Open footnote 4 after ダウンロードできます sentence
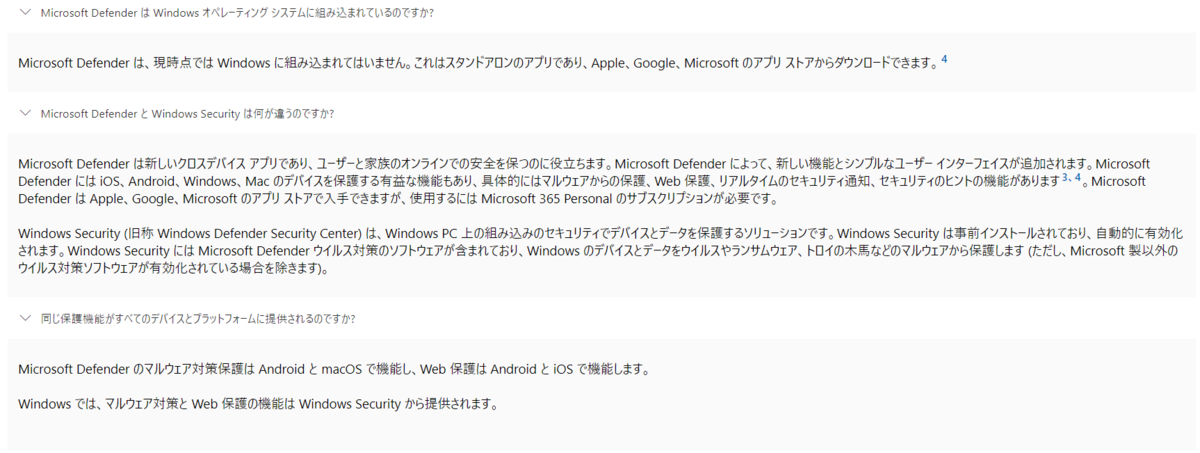This screenshot has width=1200, height=453. click(x=944, y=59)
